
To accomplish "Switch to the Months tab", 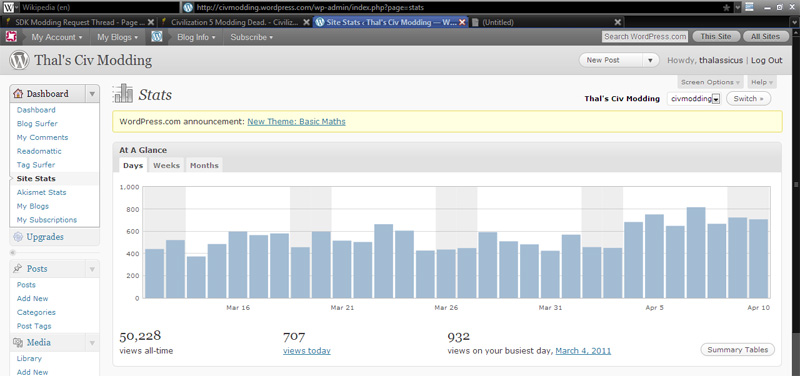I will pos(204,165).
